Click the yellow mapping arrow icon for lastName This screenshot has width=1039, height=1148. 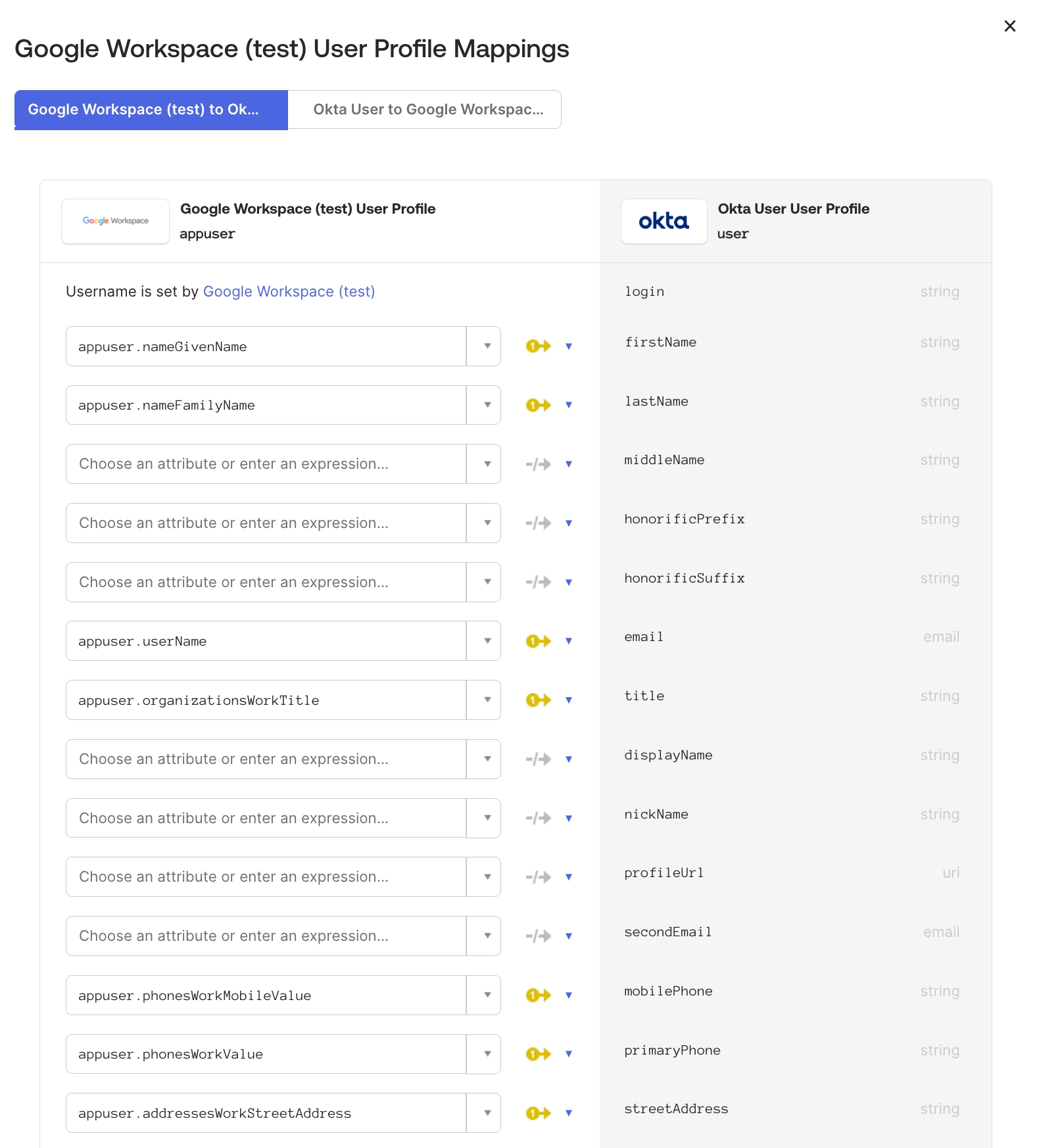click(538, 405)
